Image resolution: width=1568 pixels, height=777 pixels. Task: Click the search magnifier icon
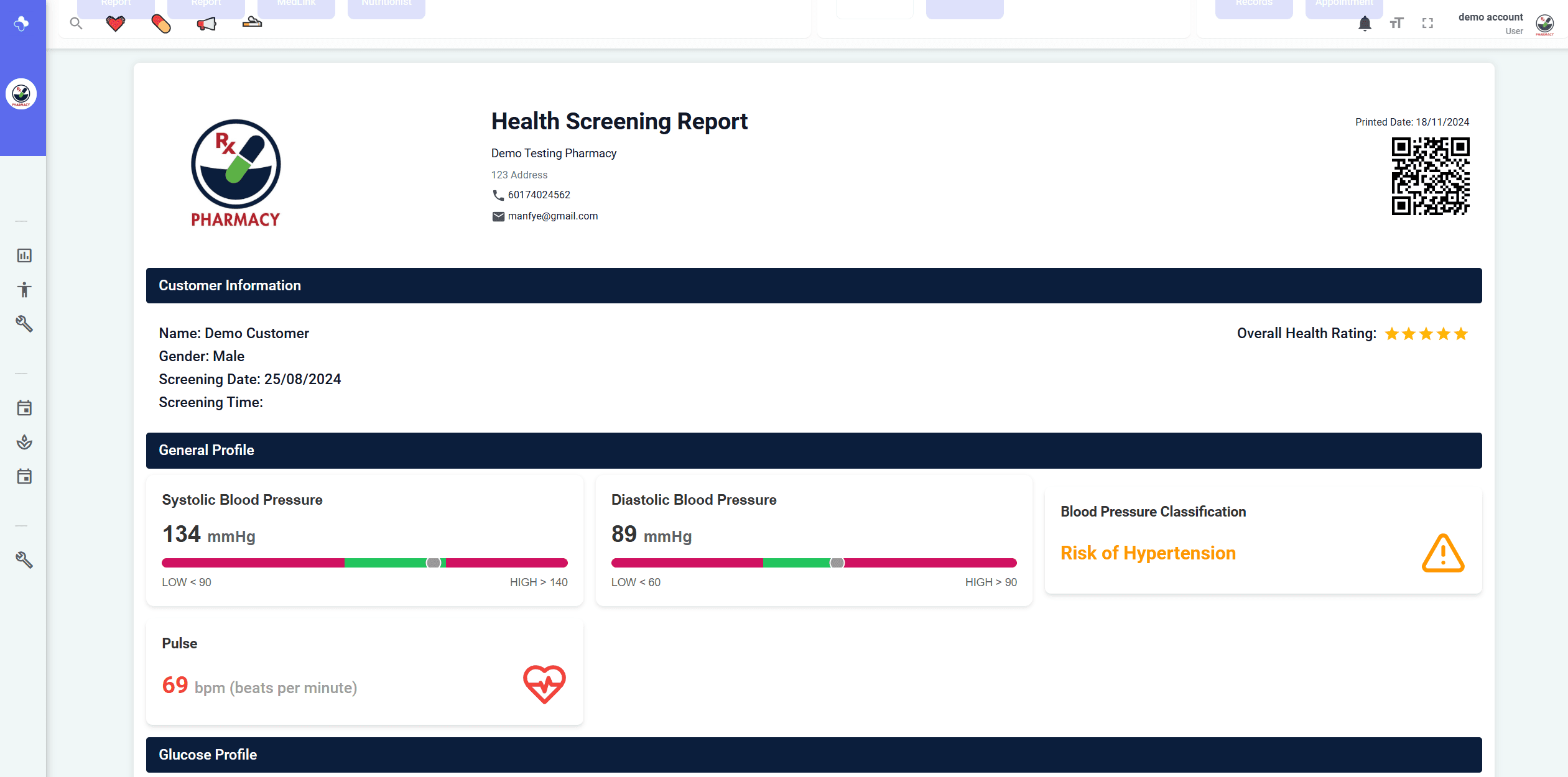click(76, 24)
